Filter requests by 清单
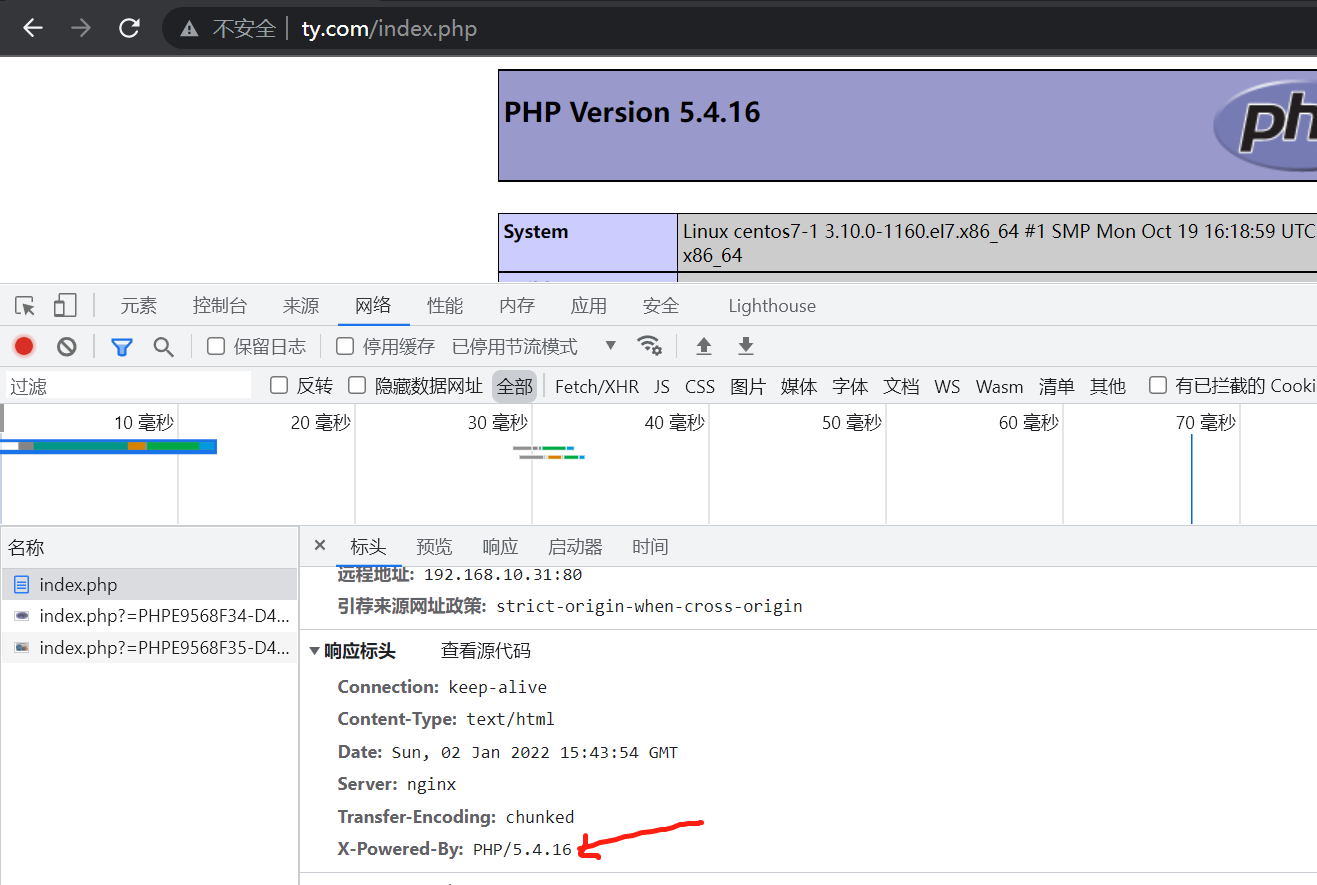This screenshot has width=1317, height=885. coord(1057,386)
